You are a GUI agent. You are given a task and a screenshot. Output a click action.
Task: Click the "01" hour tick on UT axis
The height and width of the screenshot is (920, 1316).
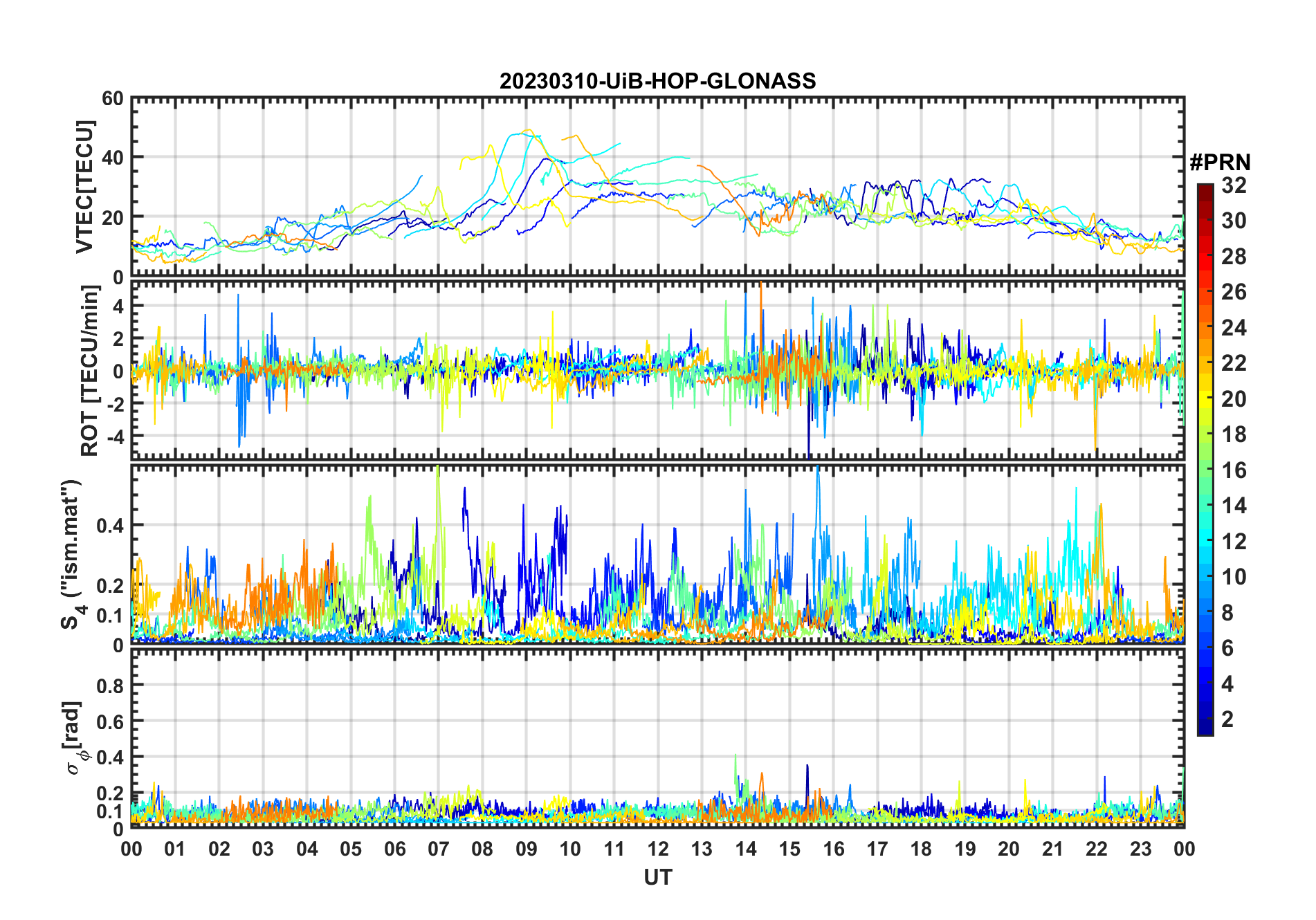175,849
